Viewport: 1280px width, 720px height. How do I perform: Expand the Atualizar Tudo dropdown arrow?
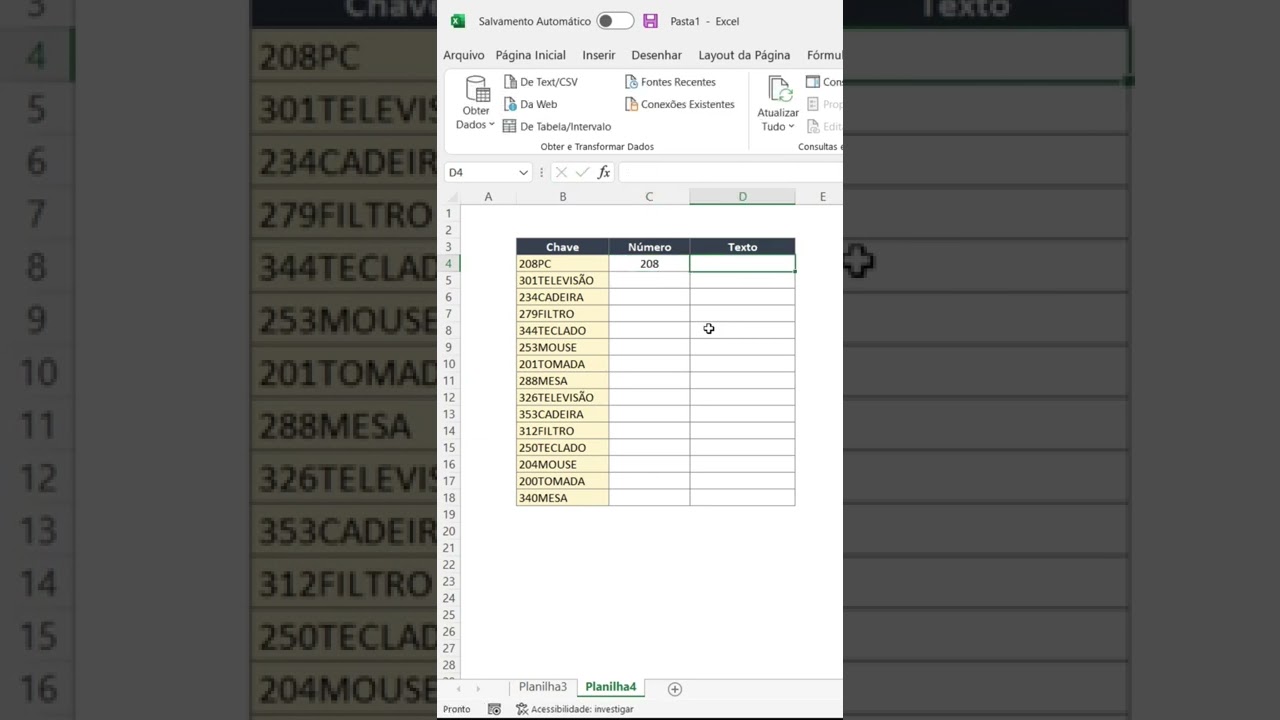click(791, 126)
